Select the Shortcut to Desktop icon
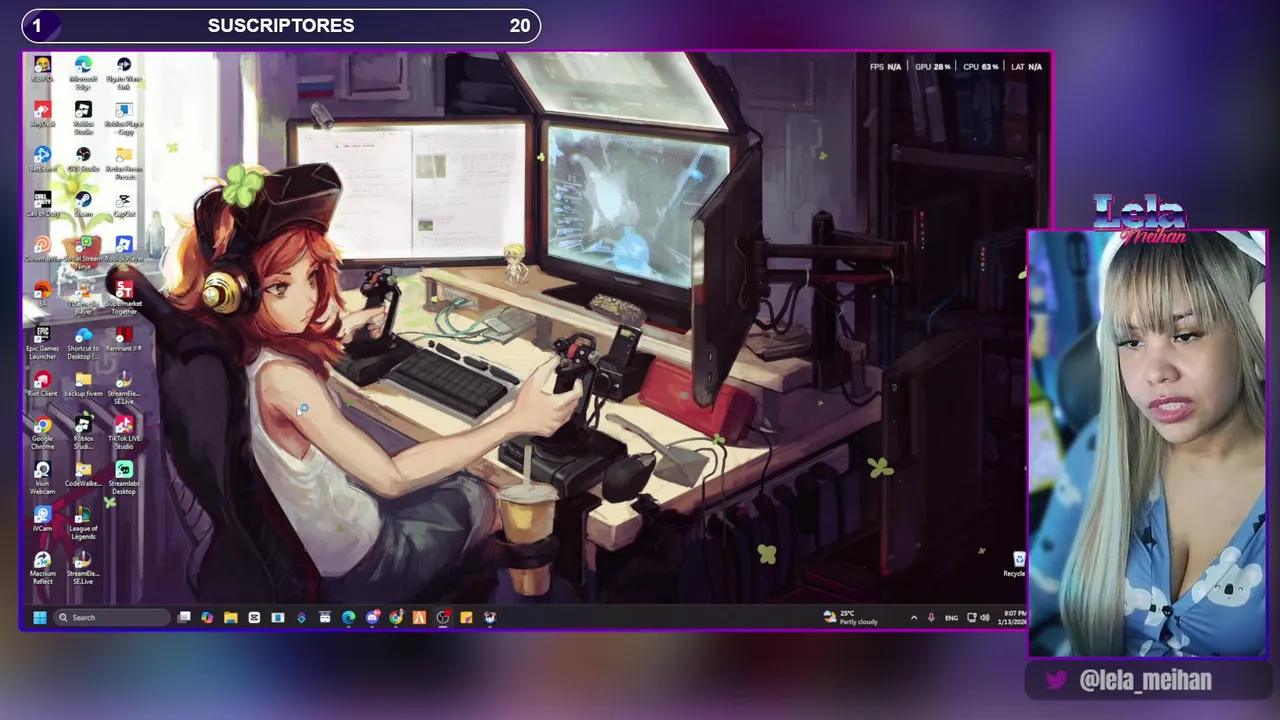The image size is (1280, 720). (83, 343)
